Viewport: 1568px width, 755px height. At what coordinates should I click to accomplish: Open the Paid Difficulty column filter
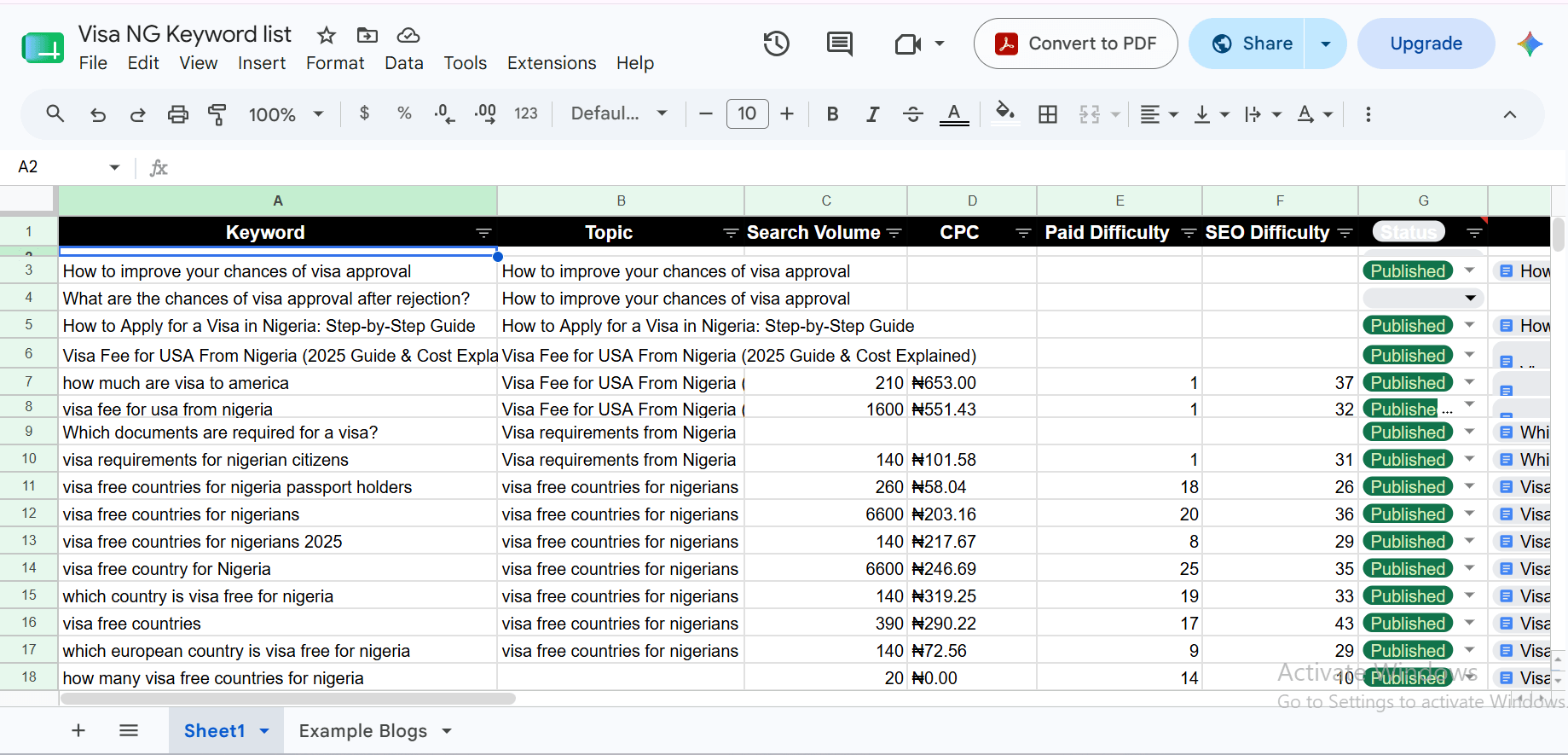[1189, 233]
